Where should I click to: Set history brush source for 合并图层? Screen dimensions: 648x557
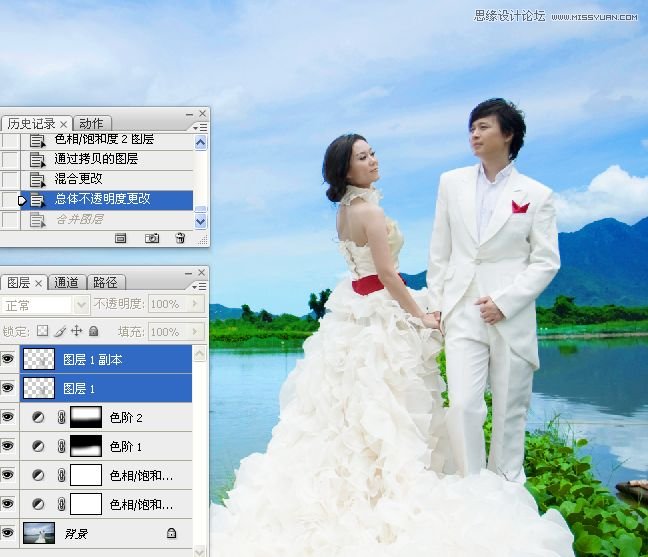[x=10, y=219]
